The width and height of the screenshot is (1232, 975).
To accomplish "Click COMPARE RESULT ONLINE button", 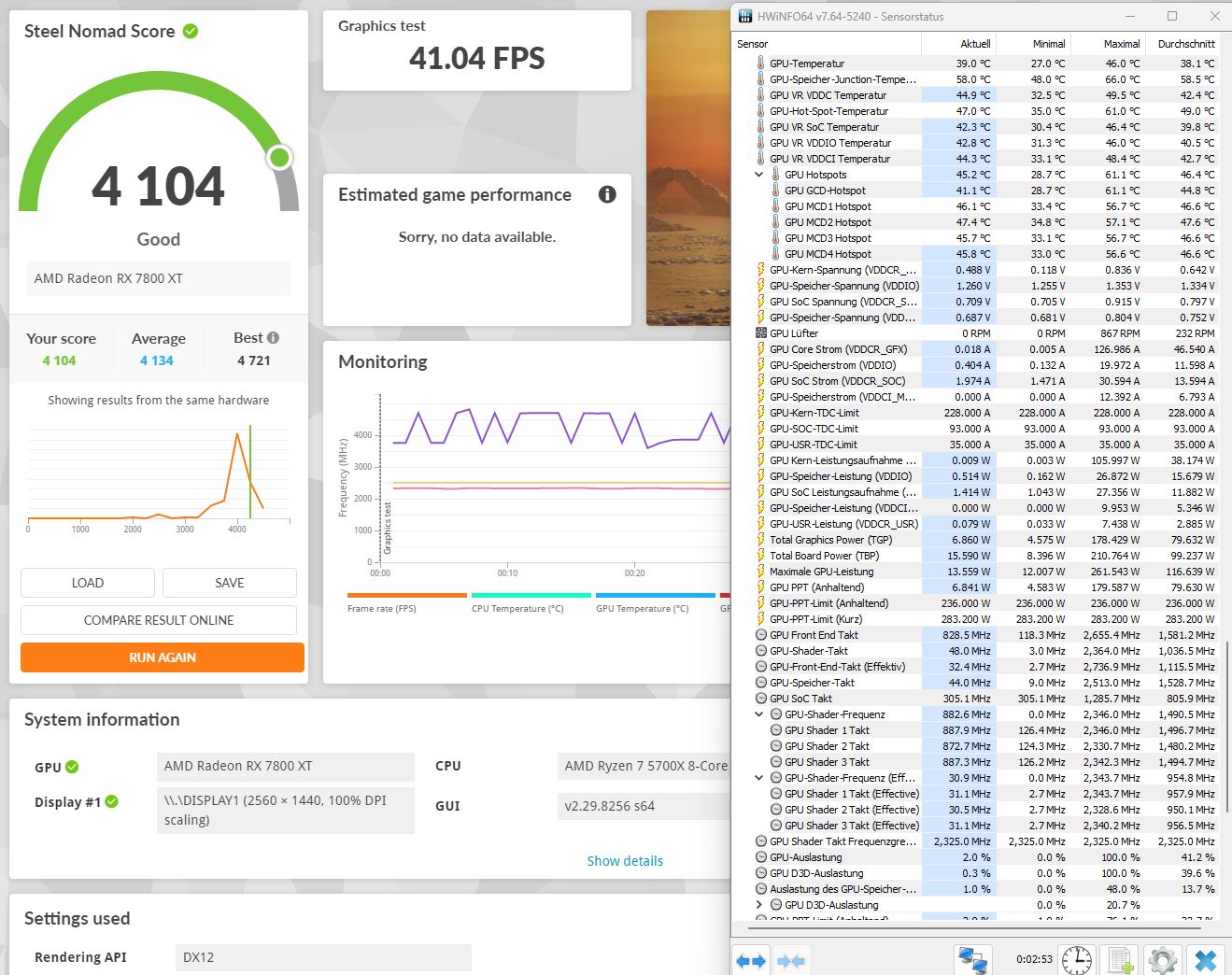I will [x=159, y=620].
